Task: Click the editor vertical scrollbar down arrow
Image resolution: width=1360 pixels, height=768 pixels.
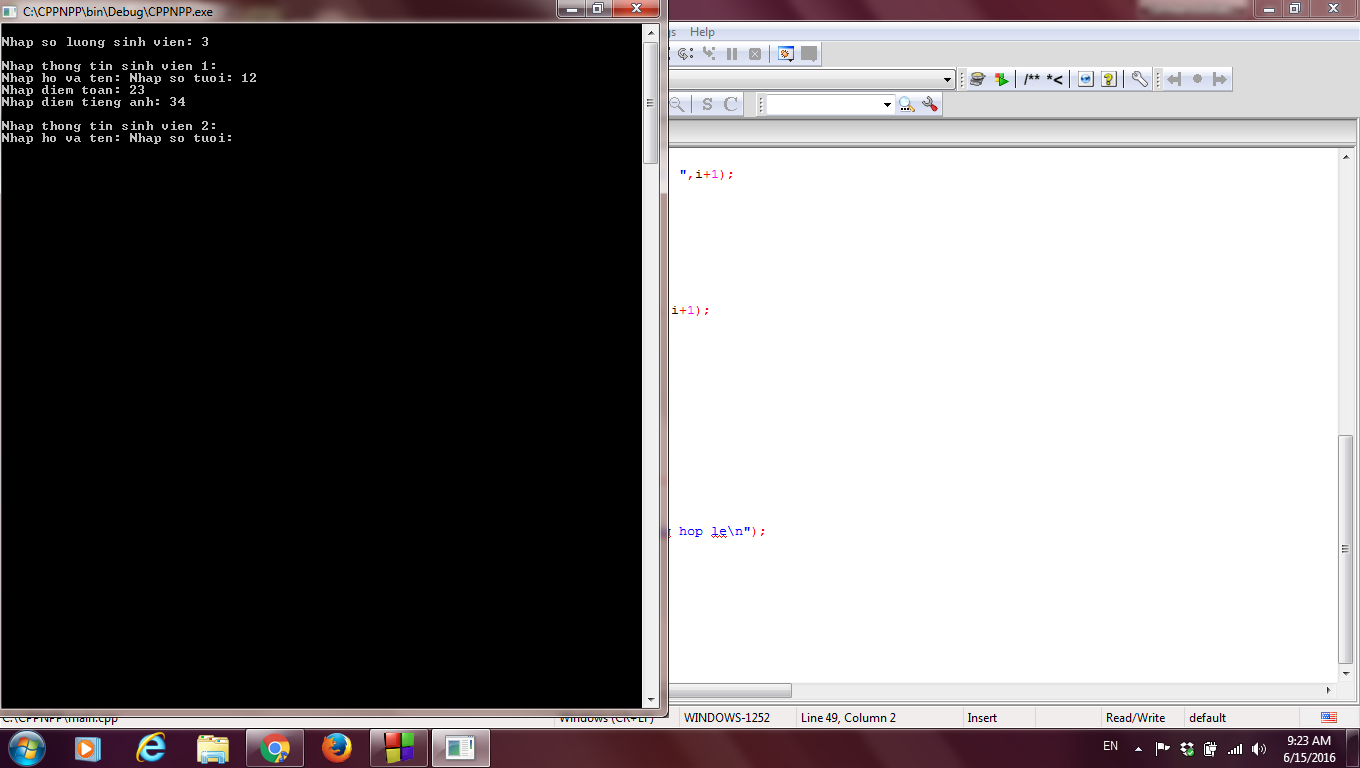Action: click(x=1346, y=672)
